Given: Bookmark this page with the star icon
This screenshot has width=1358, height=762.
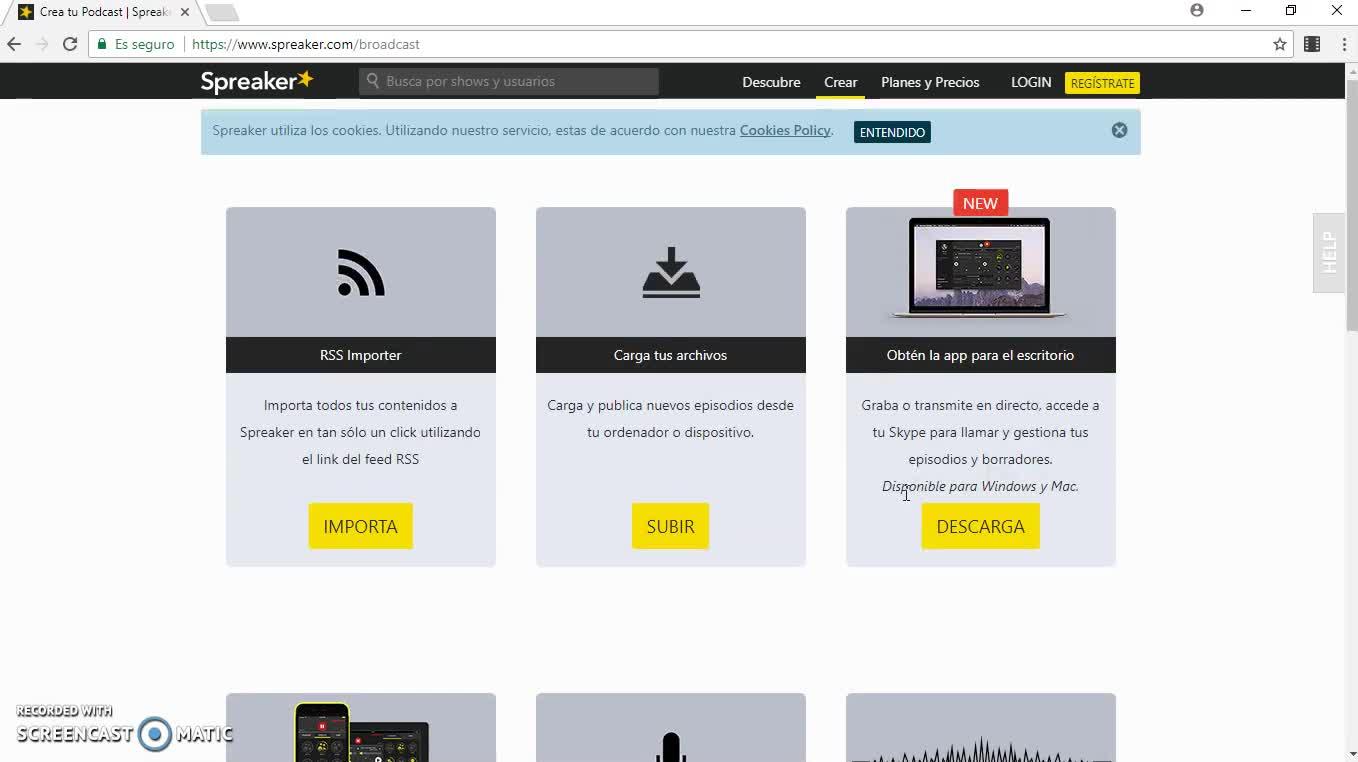Looking at the screenshot, I should pyautogui.click(x=1279, y=44).
